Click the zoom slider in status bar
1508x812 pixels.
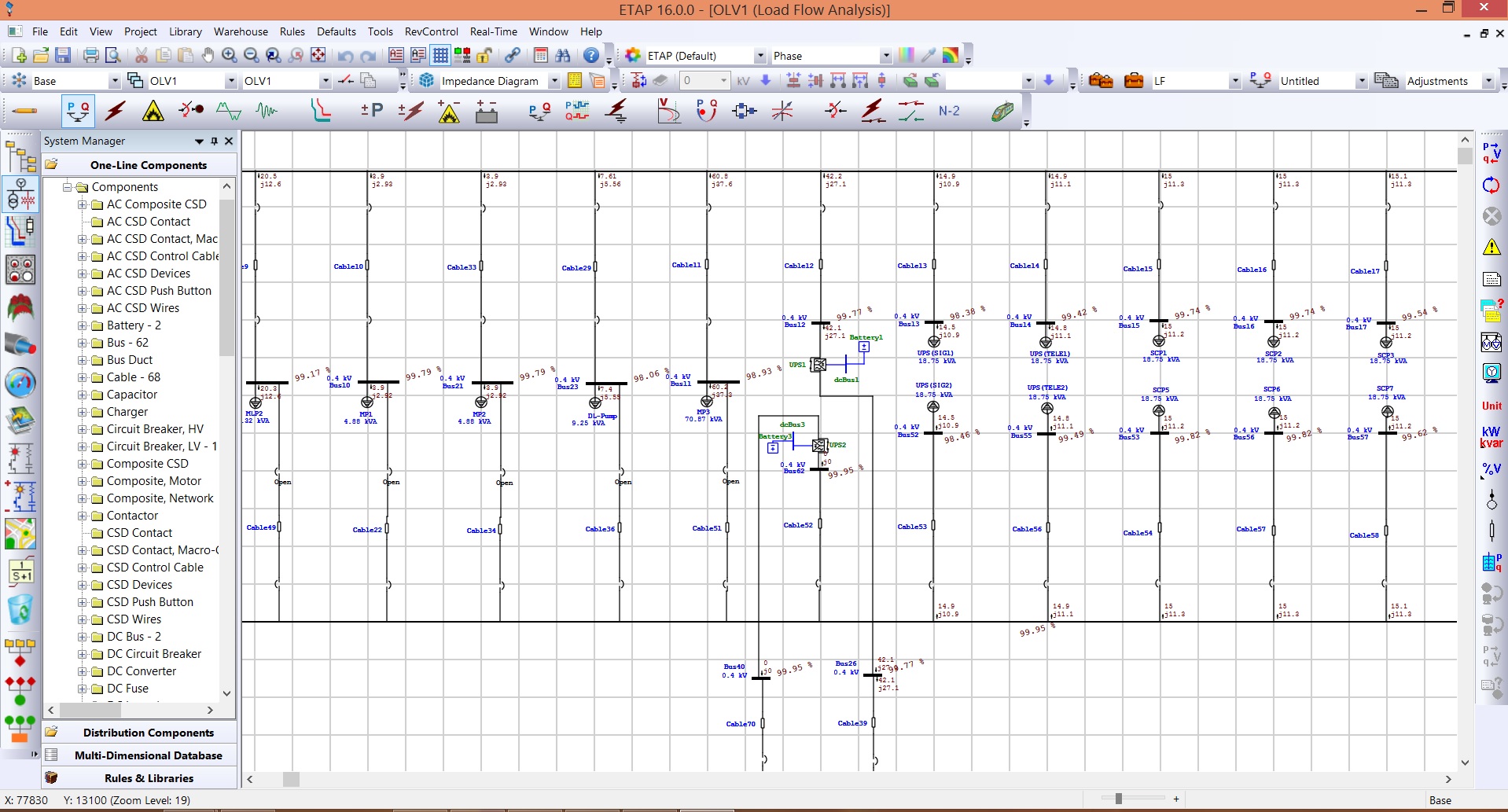click(1119, 799)
